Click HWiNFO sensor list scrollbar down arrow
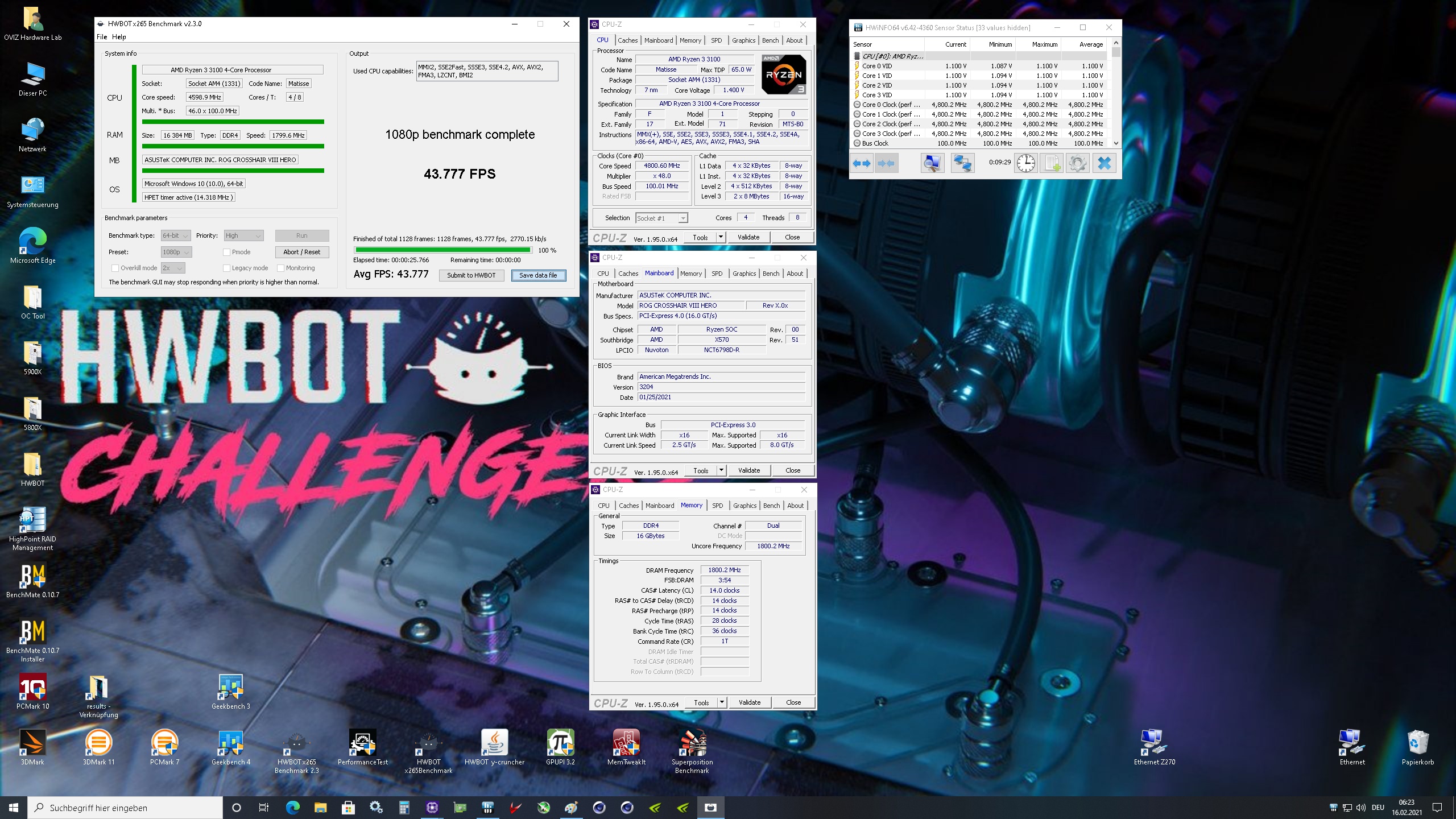Viewport: 1456px width, 819px height. [1116, 143]
